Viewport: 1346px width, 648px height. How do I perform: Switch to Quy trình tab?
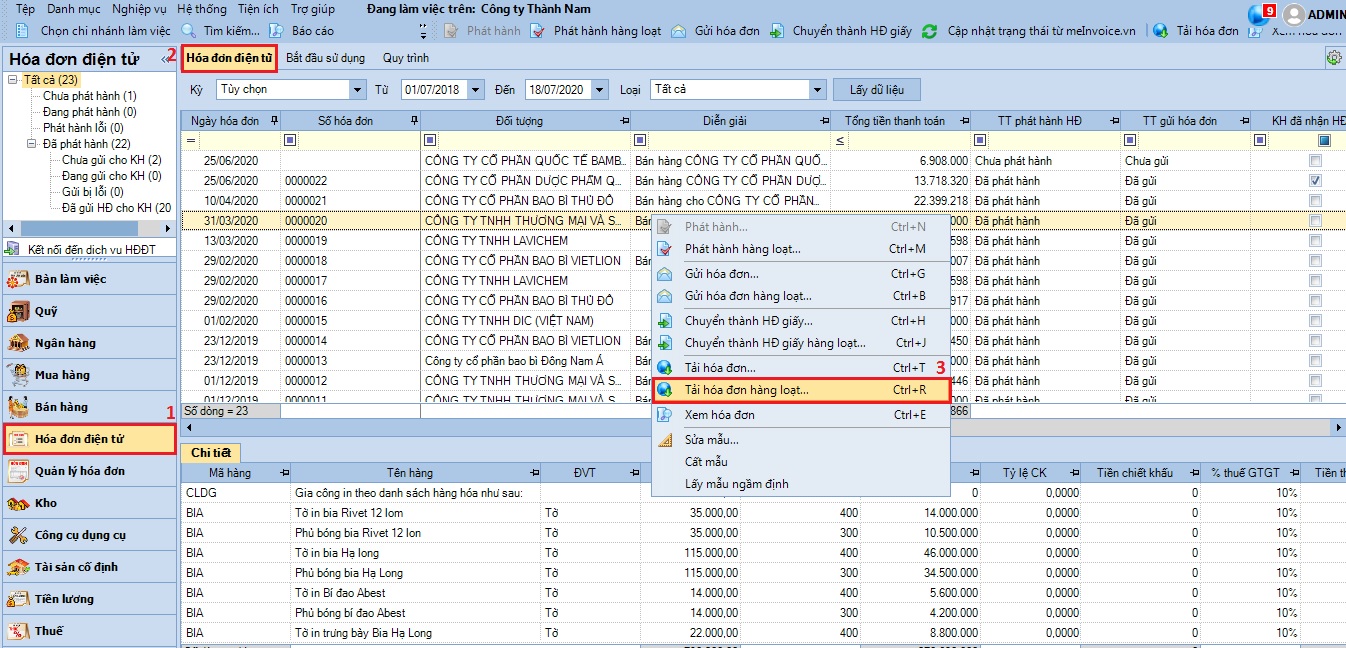coord(405,58)
